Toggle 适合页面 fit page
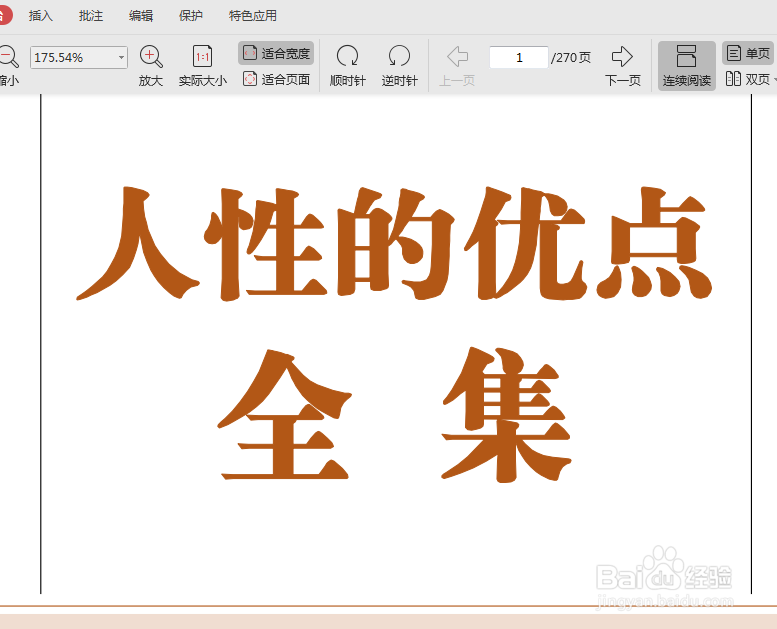 coord(276,79)
